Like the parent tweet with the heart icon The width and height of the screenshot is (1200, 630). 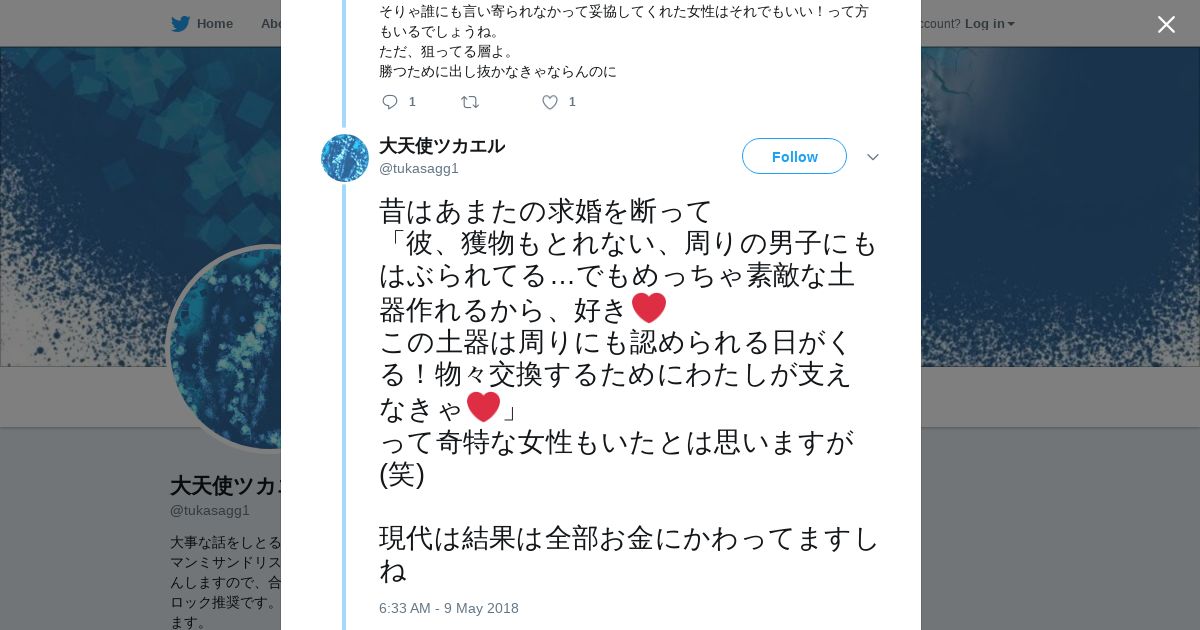[550, 102]
